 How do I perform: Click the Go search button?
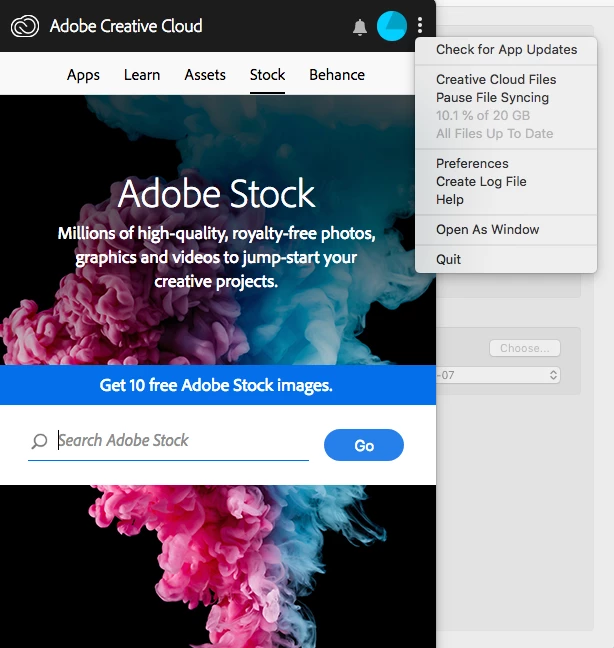(x=364, y=445)
